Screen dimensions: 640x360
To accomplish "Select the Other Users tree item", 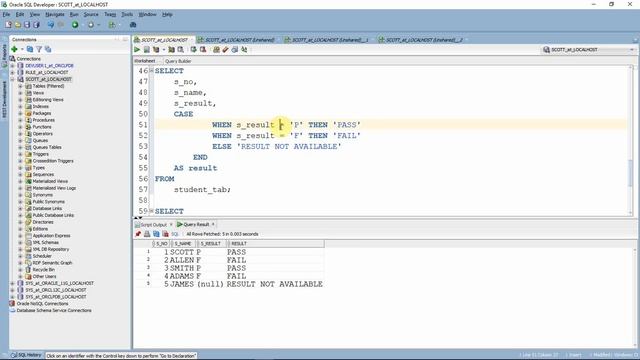I will (44, 277).
